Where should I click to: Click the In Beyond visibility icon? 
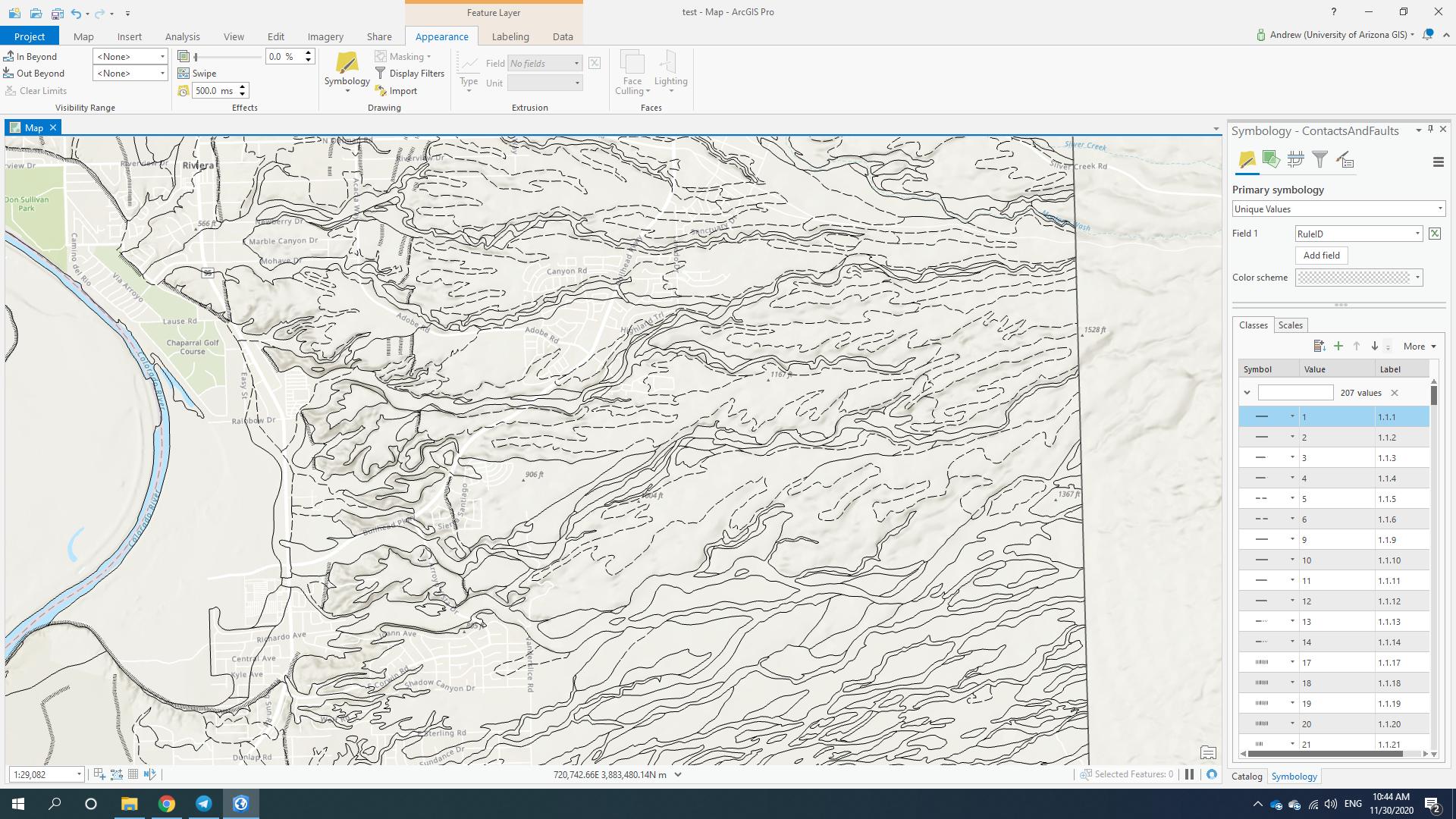(x=9, y=57)
